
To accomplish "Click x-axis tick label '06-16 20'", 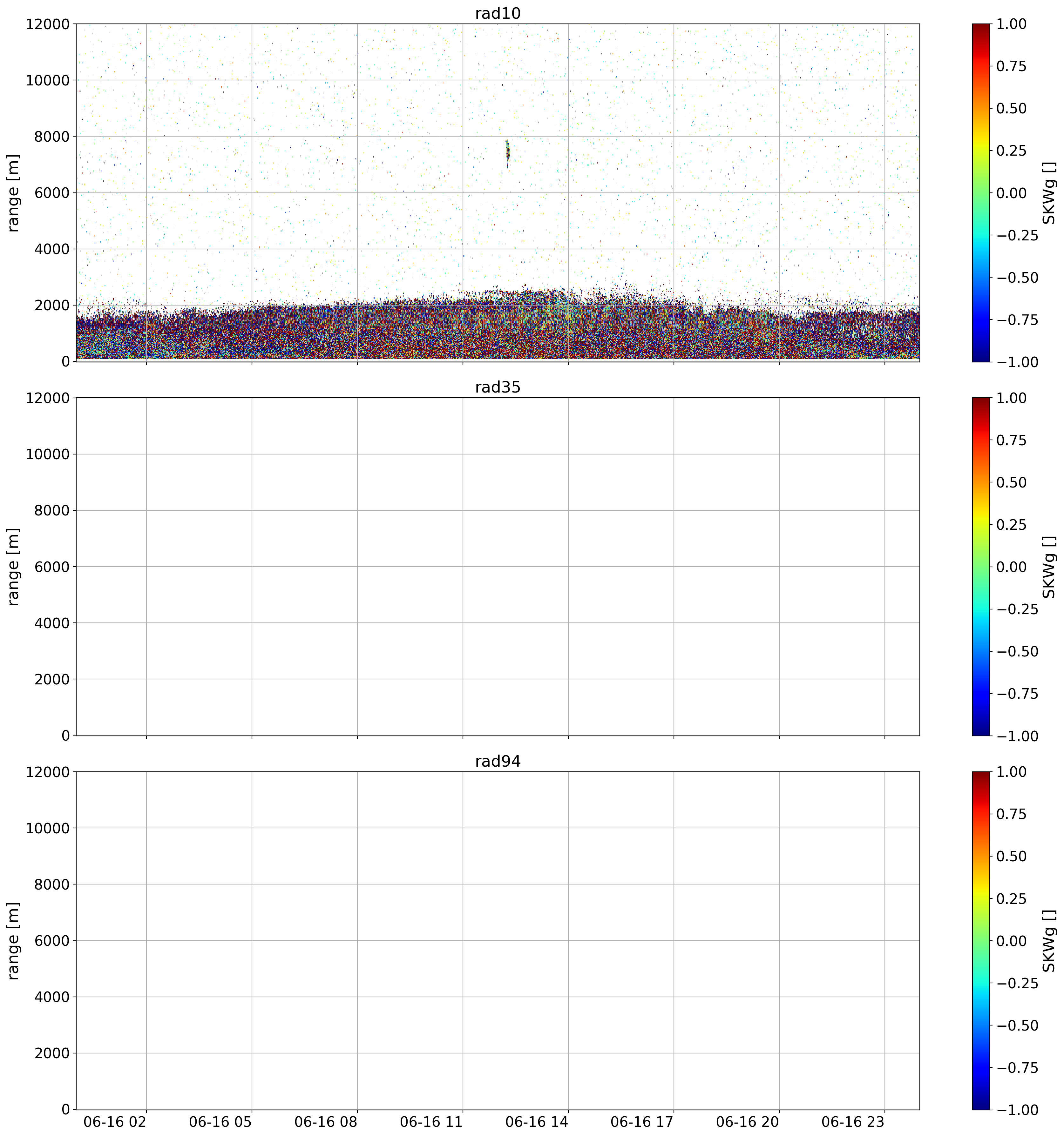I will tap(748, 1122).
